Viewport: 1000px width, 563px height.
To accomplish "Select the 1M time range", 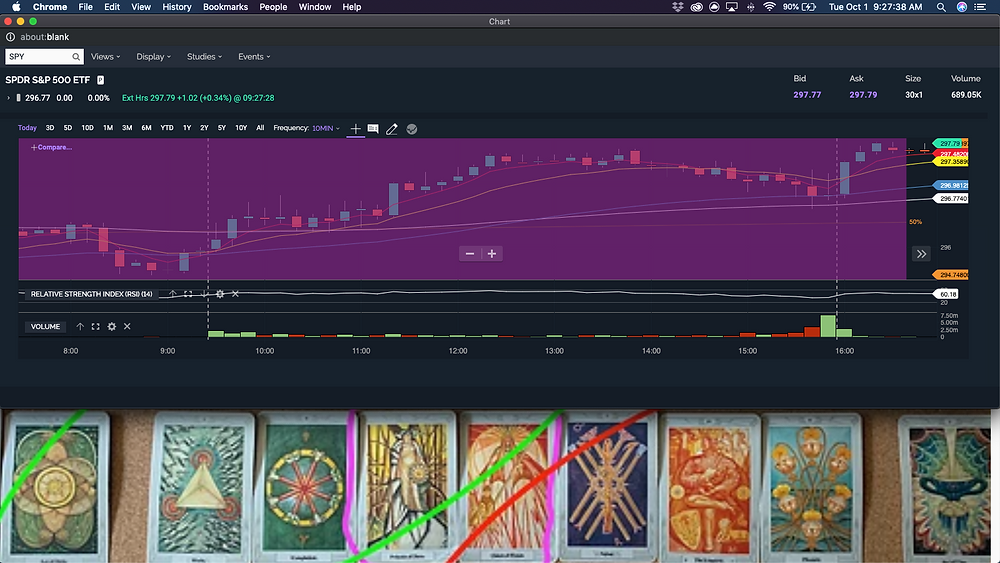I will (x=108, y=128).
